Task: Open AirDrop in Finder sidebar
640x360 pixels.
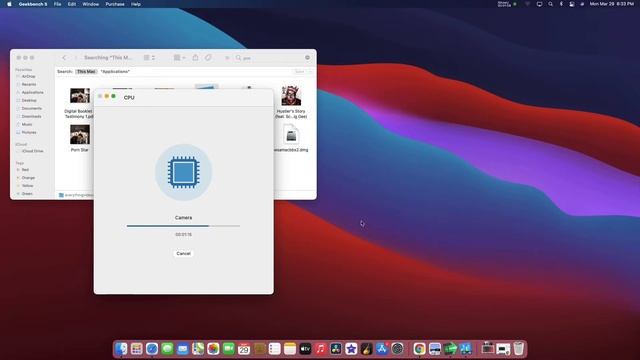Action: pyautogui.click(x=28, y=76)
